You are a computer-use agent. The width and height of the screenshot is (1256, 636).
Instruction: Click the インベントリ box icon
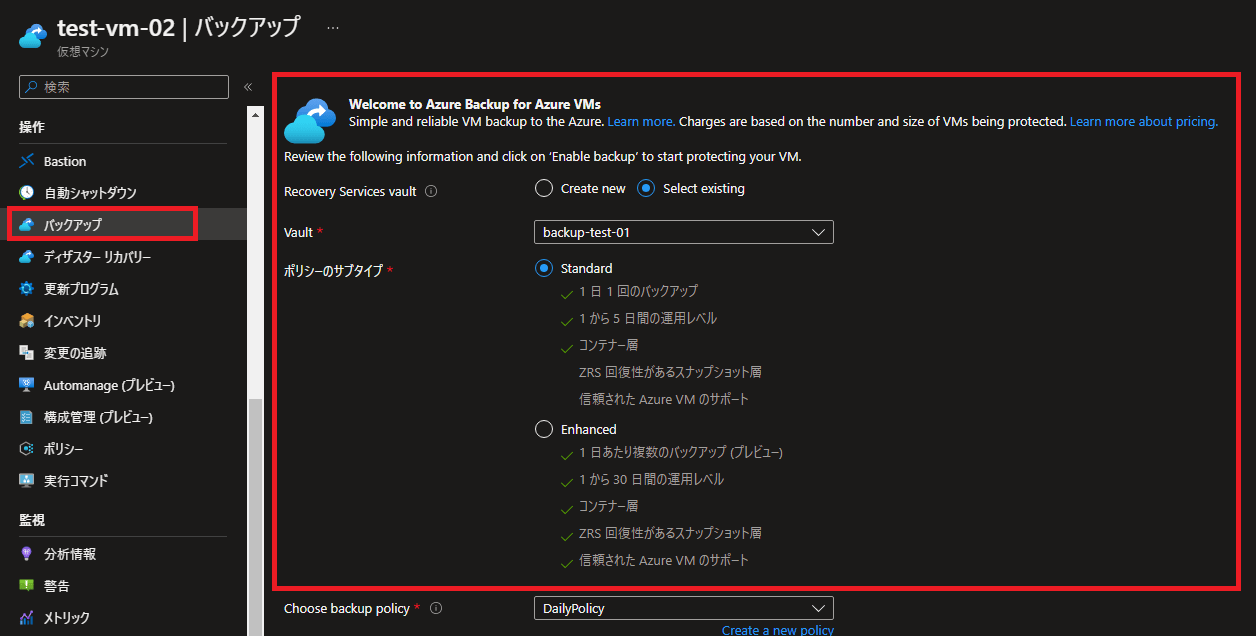27,321
